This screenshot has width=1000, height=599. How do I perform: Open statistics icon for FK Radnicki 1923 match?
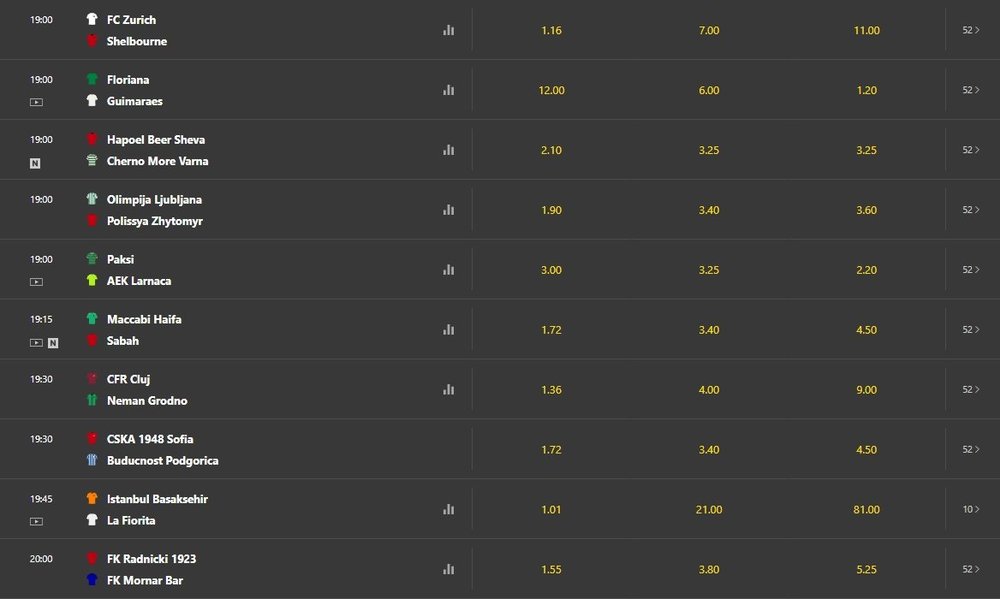(x=448, y=569)
